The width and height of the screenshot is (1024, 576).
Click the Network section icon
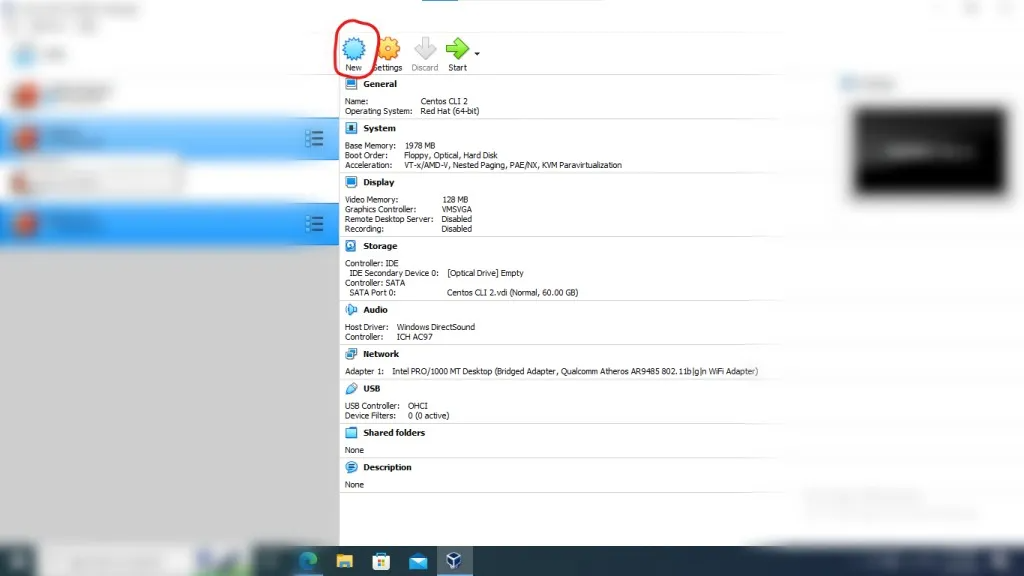click(351, 354)
